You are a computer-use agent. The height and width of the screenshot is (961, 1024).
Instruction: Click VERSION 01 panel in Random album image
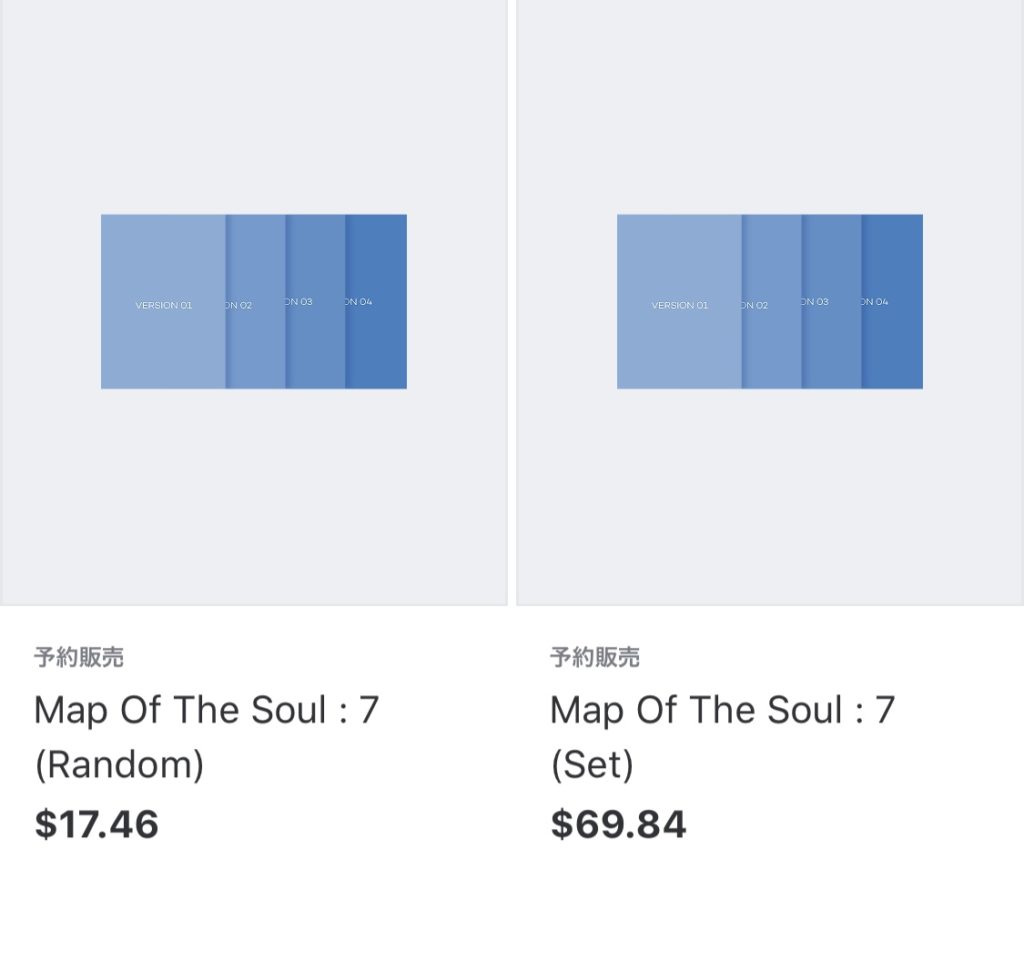[163, 302]
